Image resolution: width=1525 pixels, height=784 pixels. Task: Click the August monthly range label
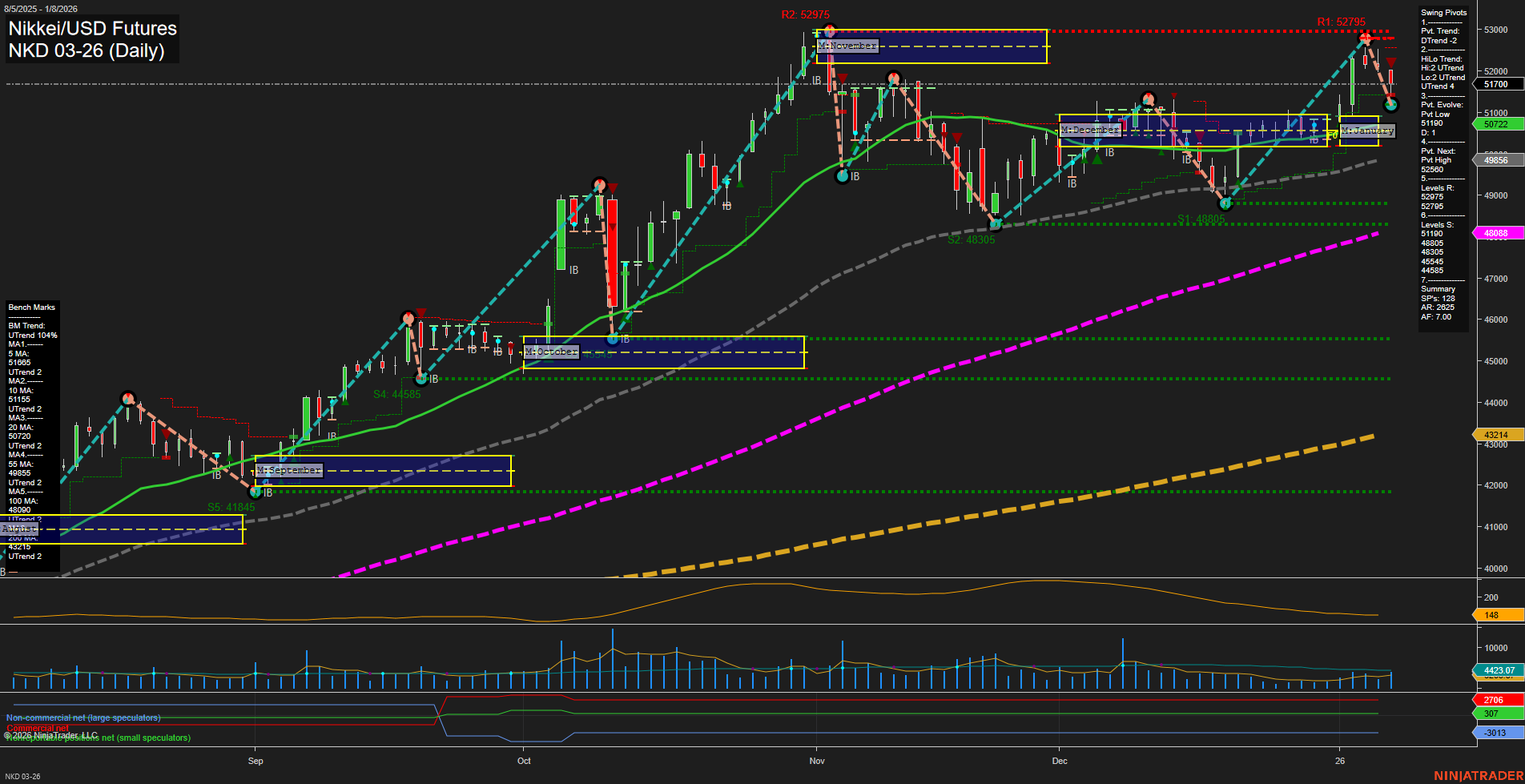click(x=18, y=529)
